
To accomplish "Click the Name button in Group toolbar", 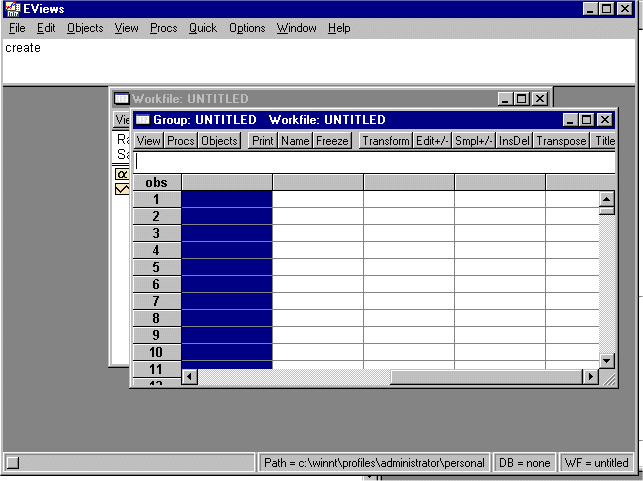I will pos(295,141).
